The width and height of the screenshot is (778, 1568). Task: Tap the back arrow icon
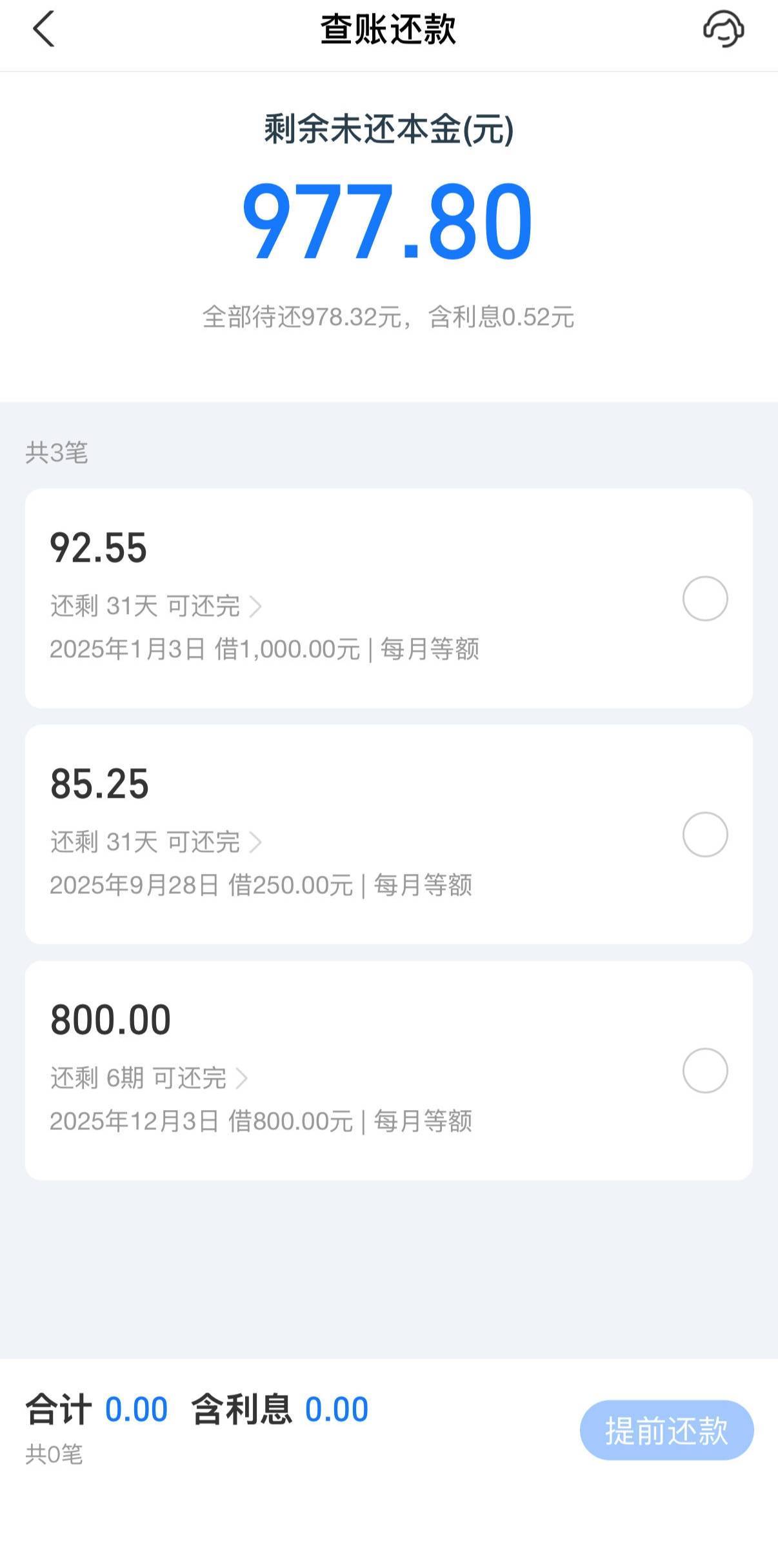click(43, 30)
